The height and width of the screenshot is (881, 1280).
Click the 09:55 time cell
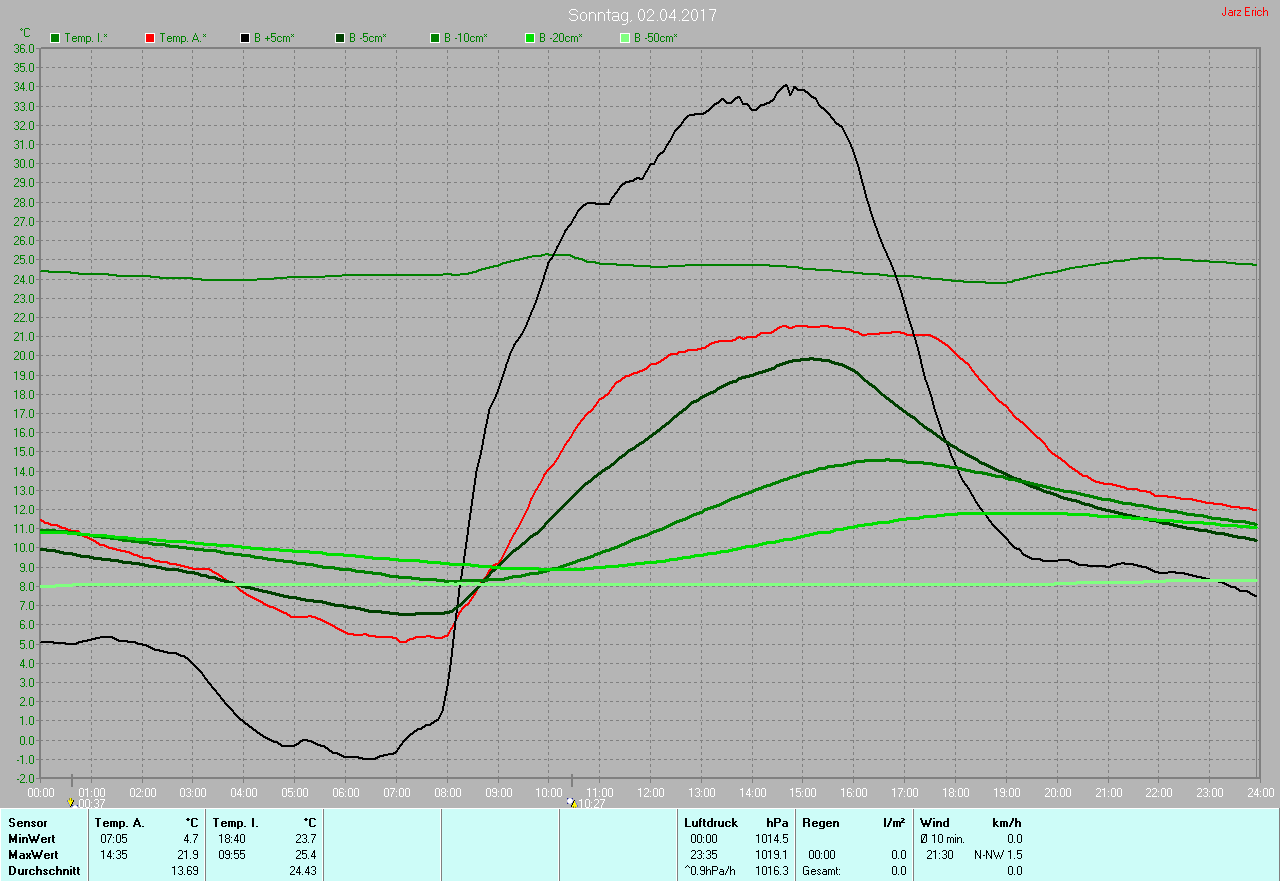pos(231,855)
